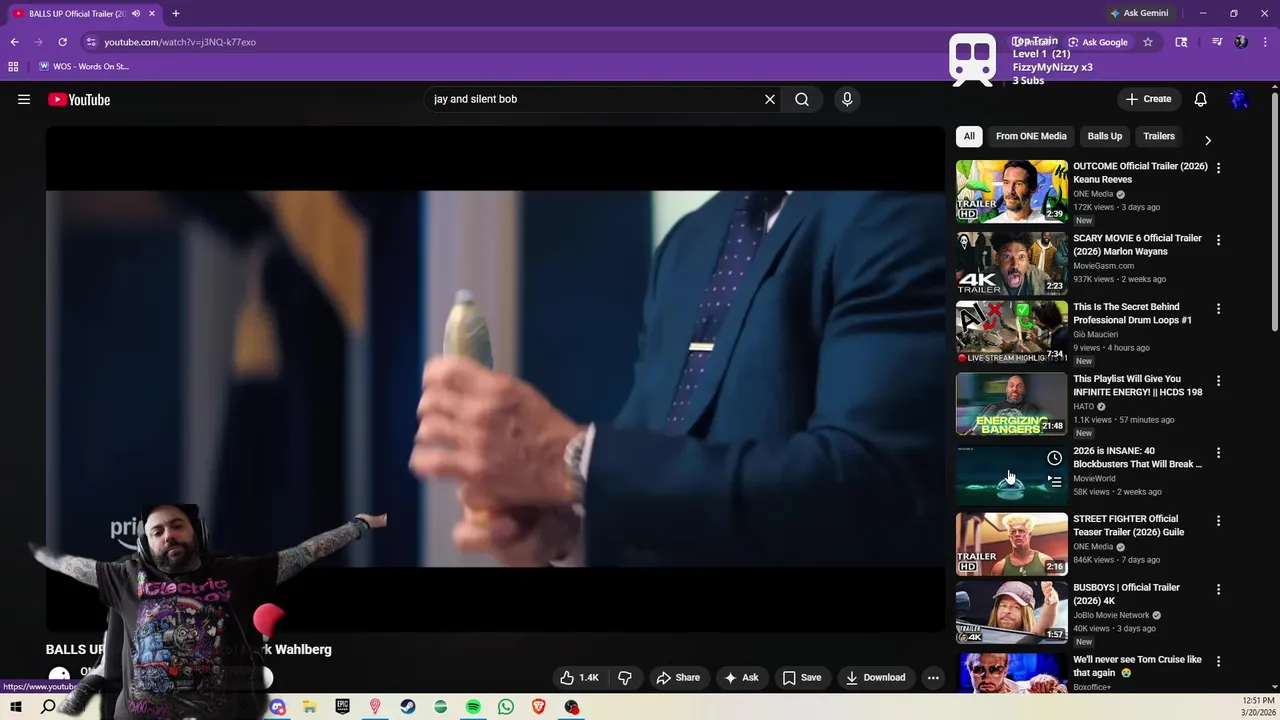Viewport: 1280px width, 720px height.
Task: Start voice search with the microphone
Action: pyautogui.click(x=847, y=99)
